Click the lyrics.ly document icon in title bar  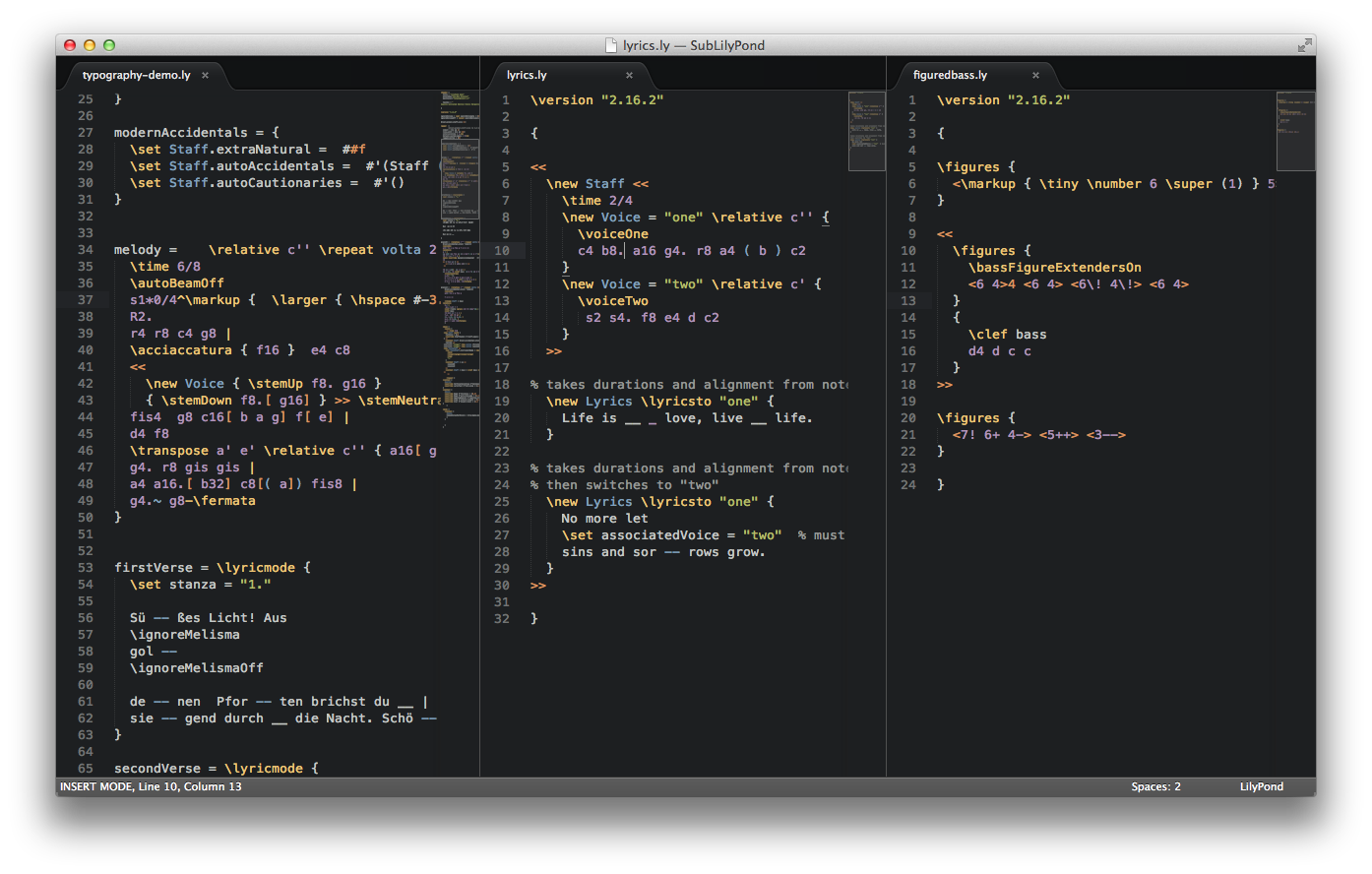[x=611, y=45]
